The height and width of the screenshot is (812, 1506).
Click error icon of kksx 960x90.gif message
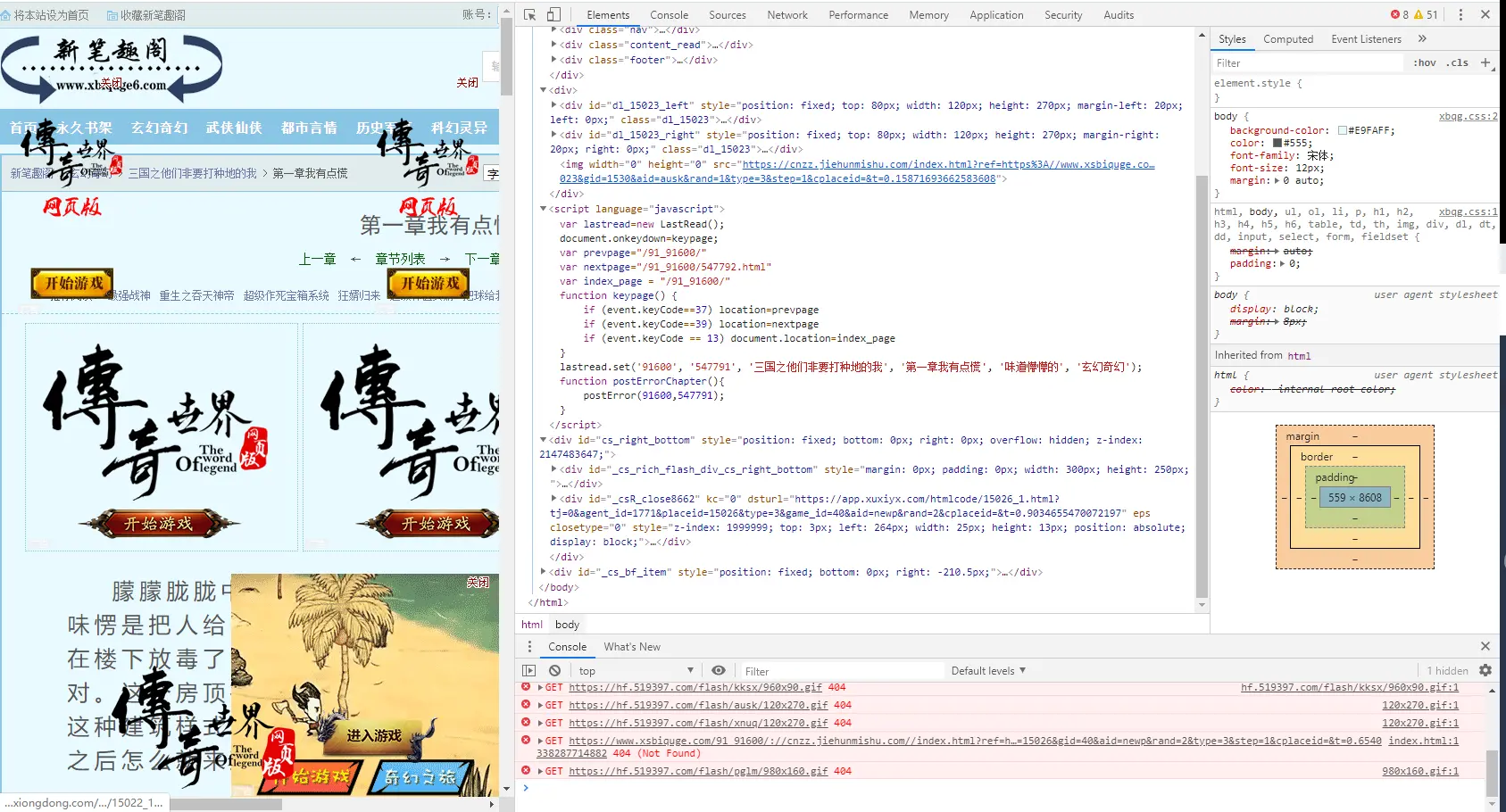(x=527, y=687)
